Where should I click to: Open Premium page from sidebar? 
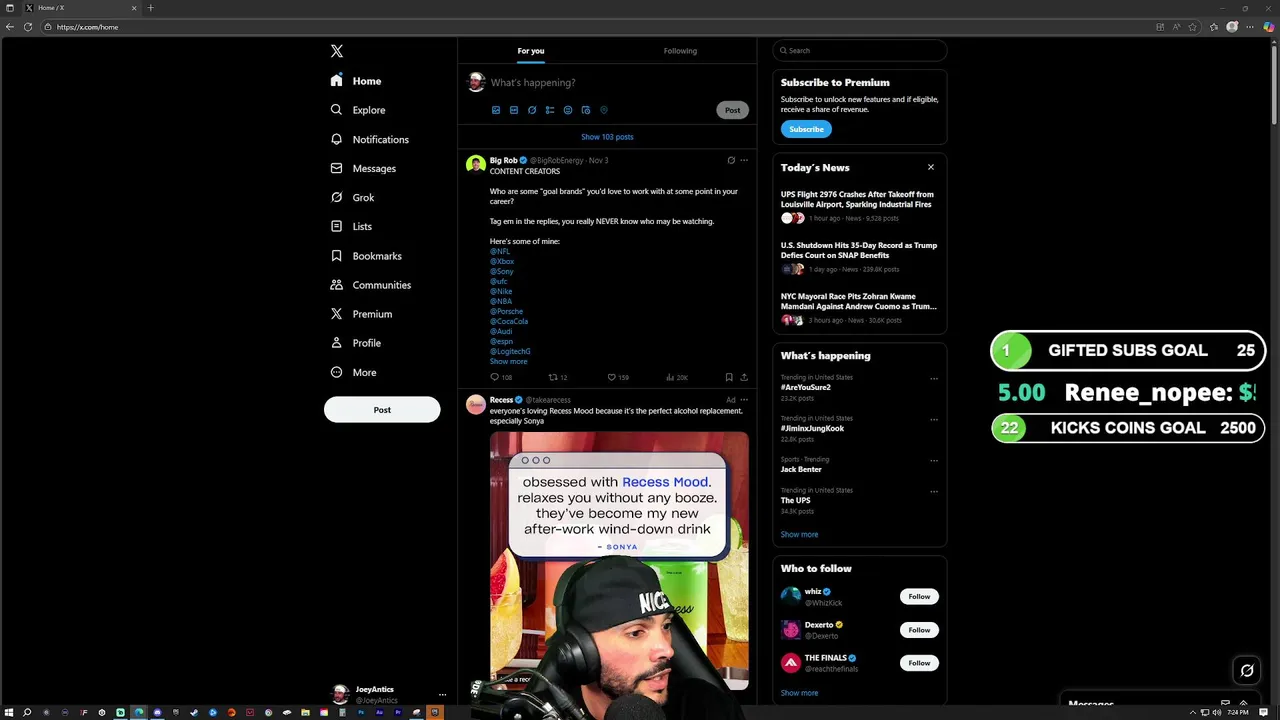click(x=361, y=314)
